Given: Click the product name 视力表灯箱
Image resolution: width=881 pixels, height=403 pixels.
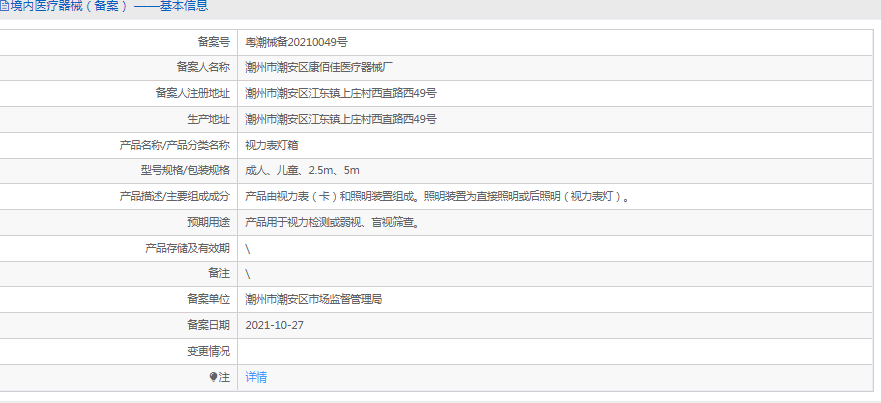Looking at the screenshot, I should (272, 145).
